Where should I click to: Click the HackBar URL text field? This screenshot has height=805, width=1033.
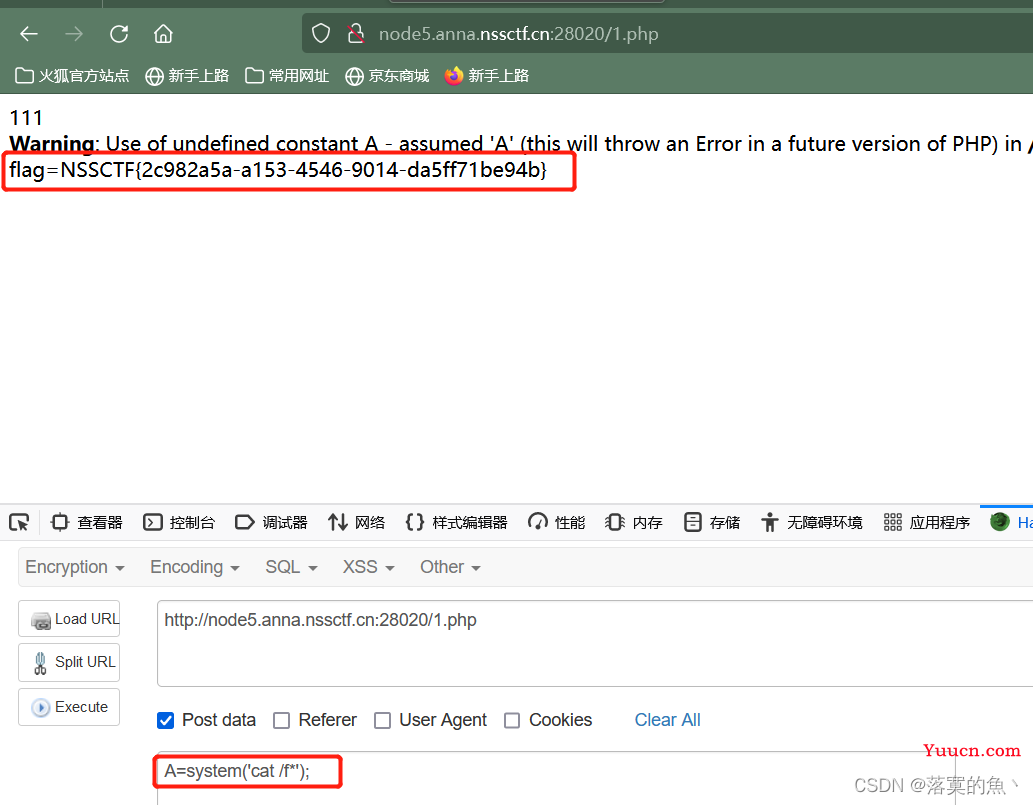point(594,643)
